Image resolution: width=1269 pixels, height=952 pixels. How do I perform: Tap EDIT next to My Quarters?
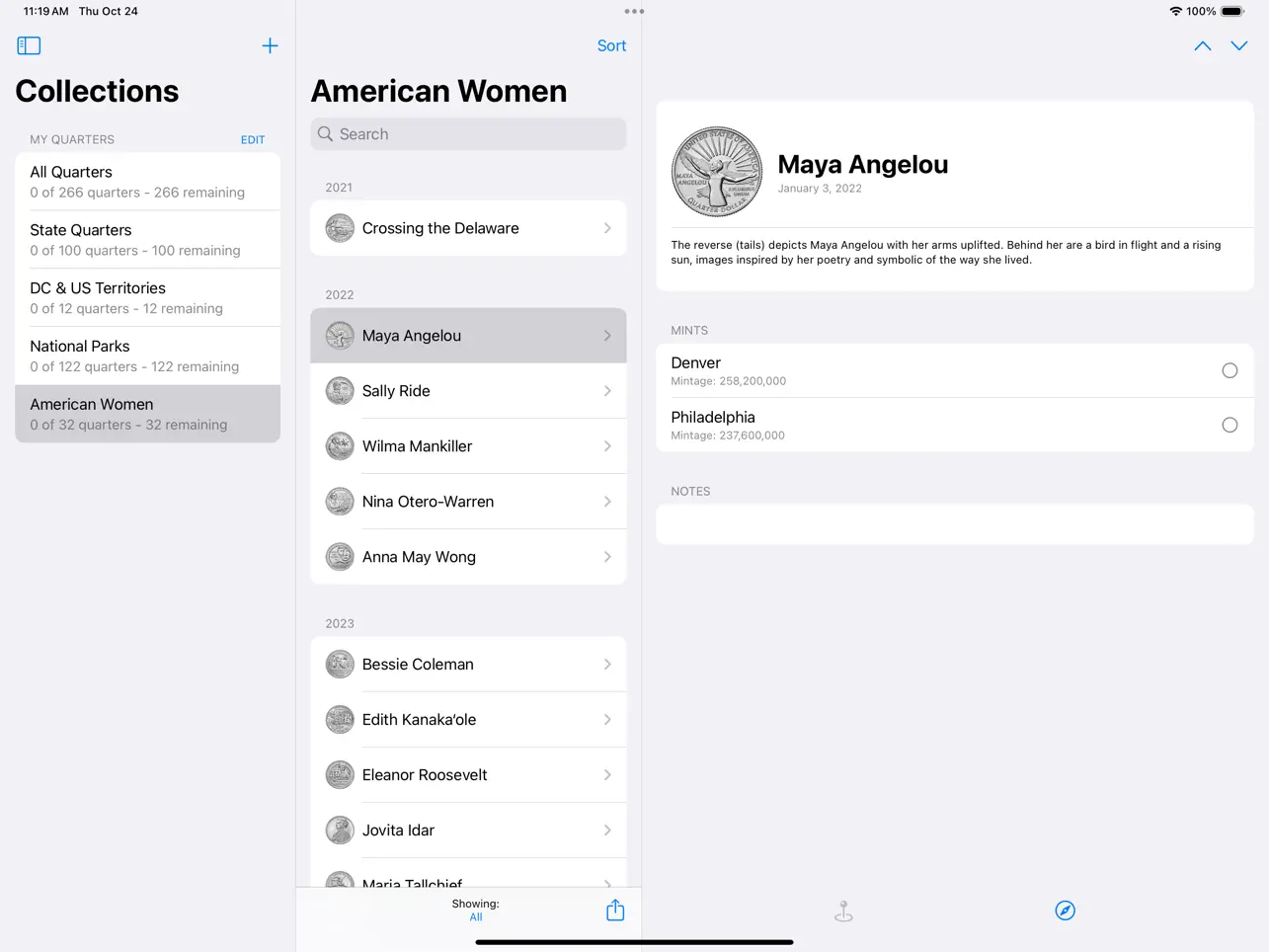[253, 139]
